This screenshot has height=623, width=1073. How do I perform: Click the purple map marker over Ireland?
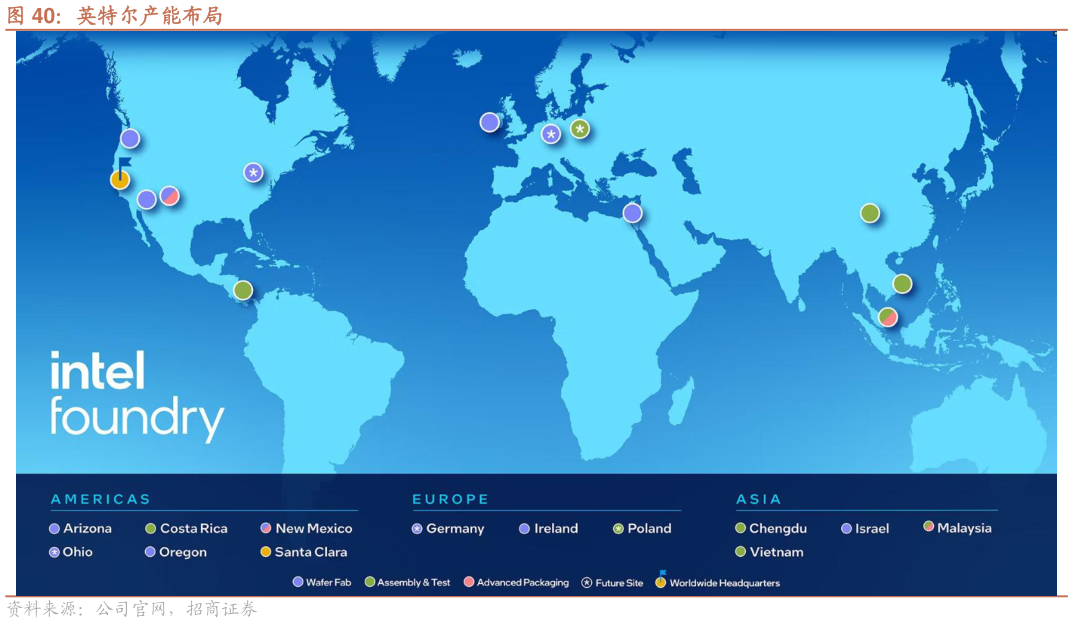tap(489, 123)
